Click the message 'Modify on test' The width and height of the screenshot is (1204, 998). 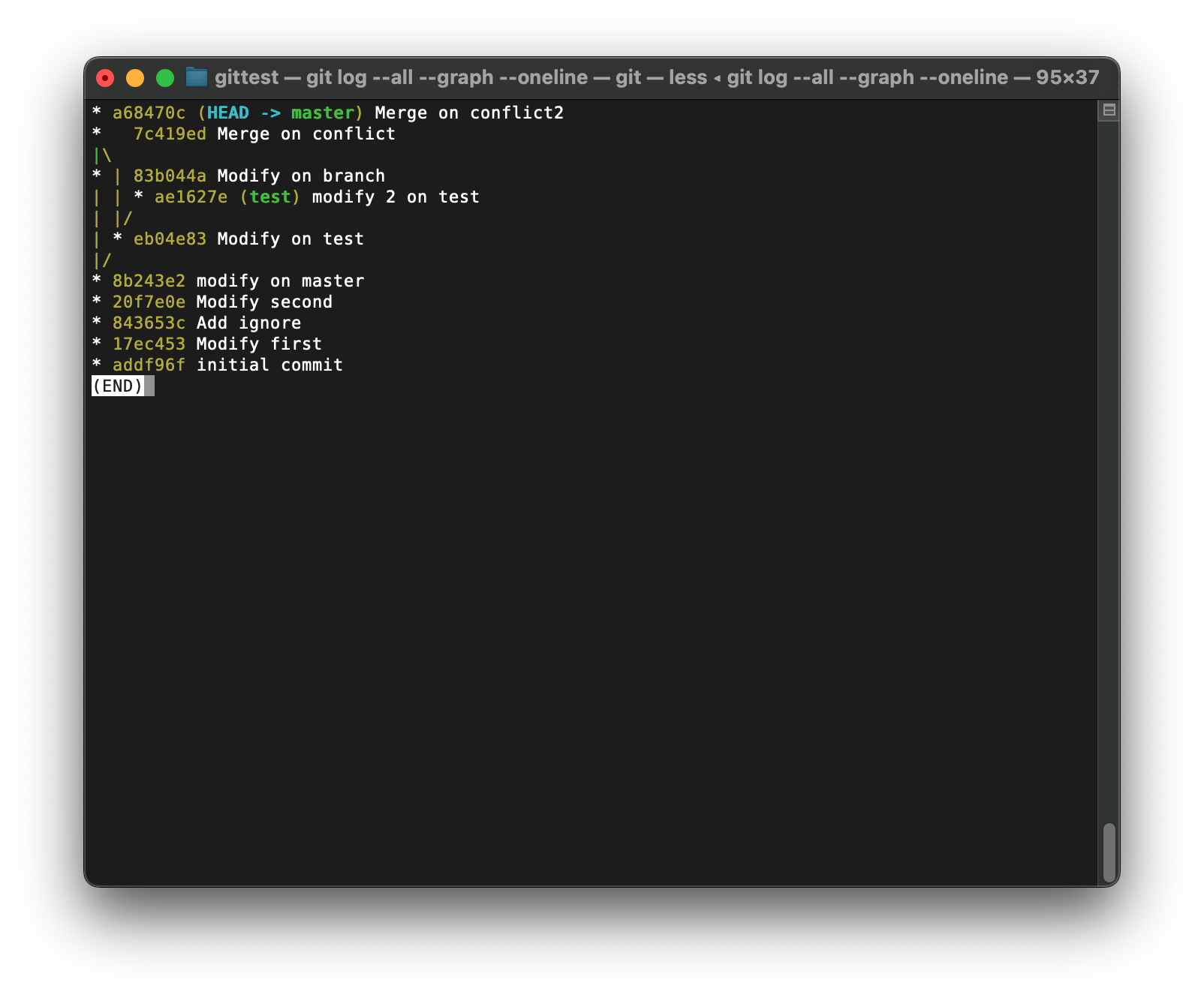click(290, 239)
